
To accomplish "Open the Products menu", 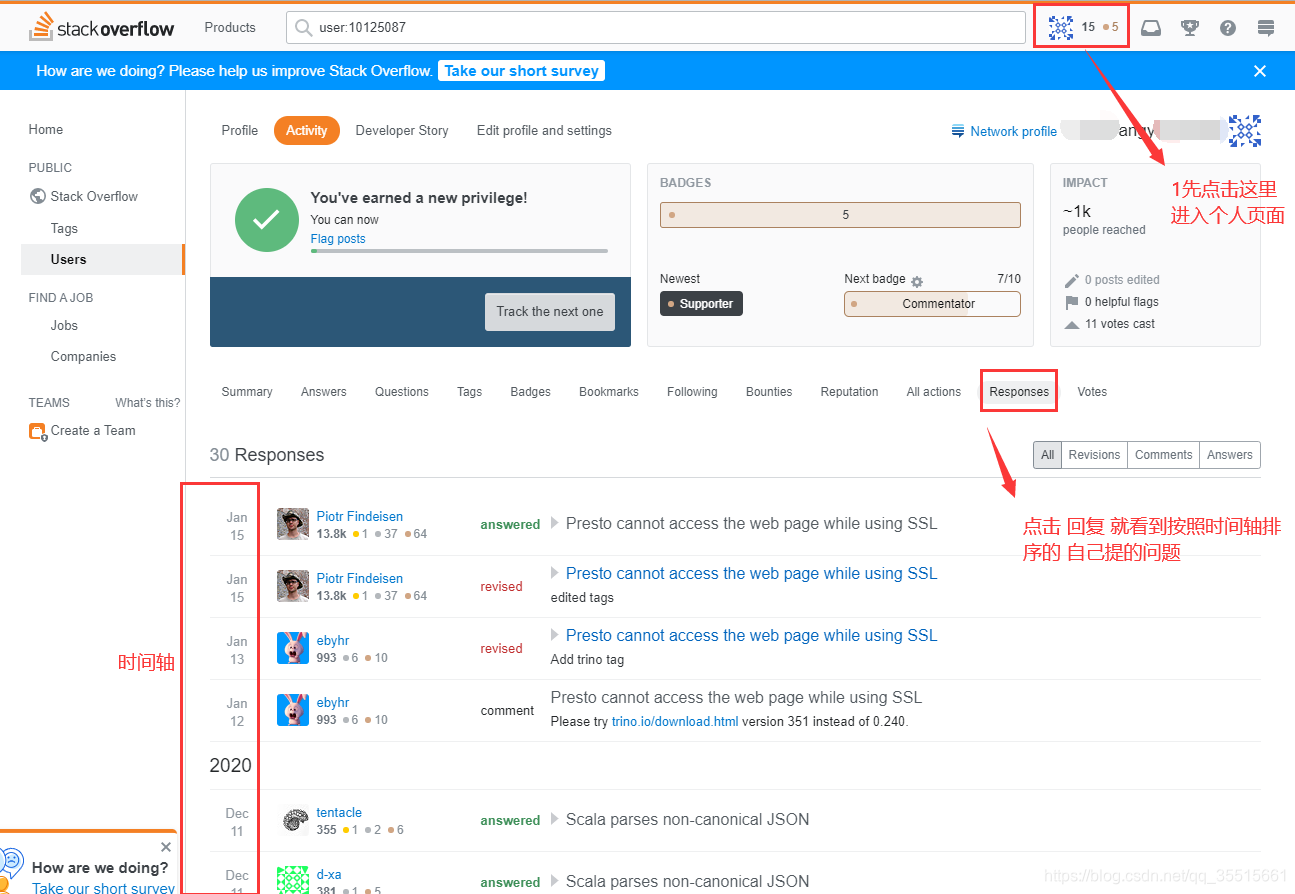I will 229,27.
